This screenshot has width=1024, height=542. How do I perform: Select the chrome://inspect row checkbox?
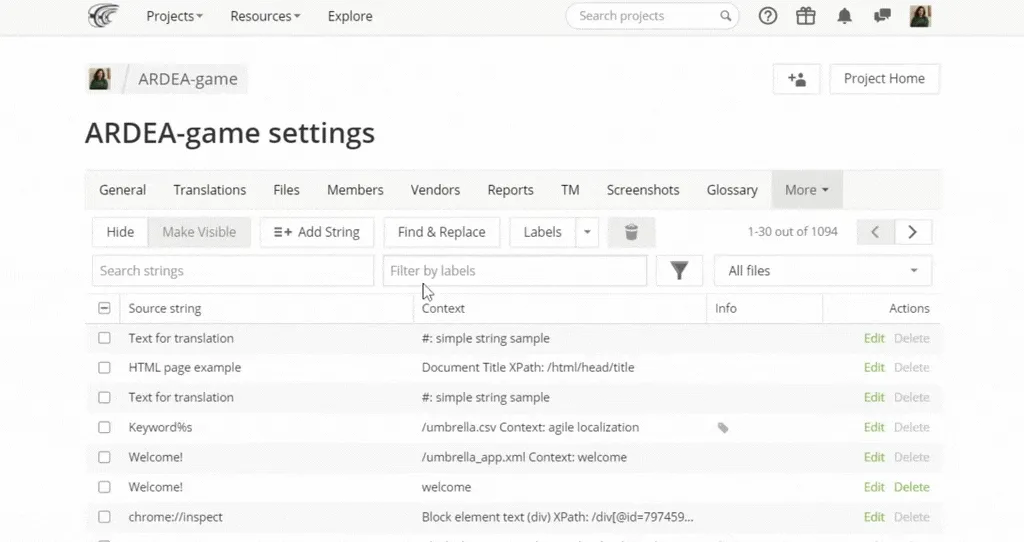click(105, 517)
